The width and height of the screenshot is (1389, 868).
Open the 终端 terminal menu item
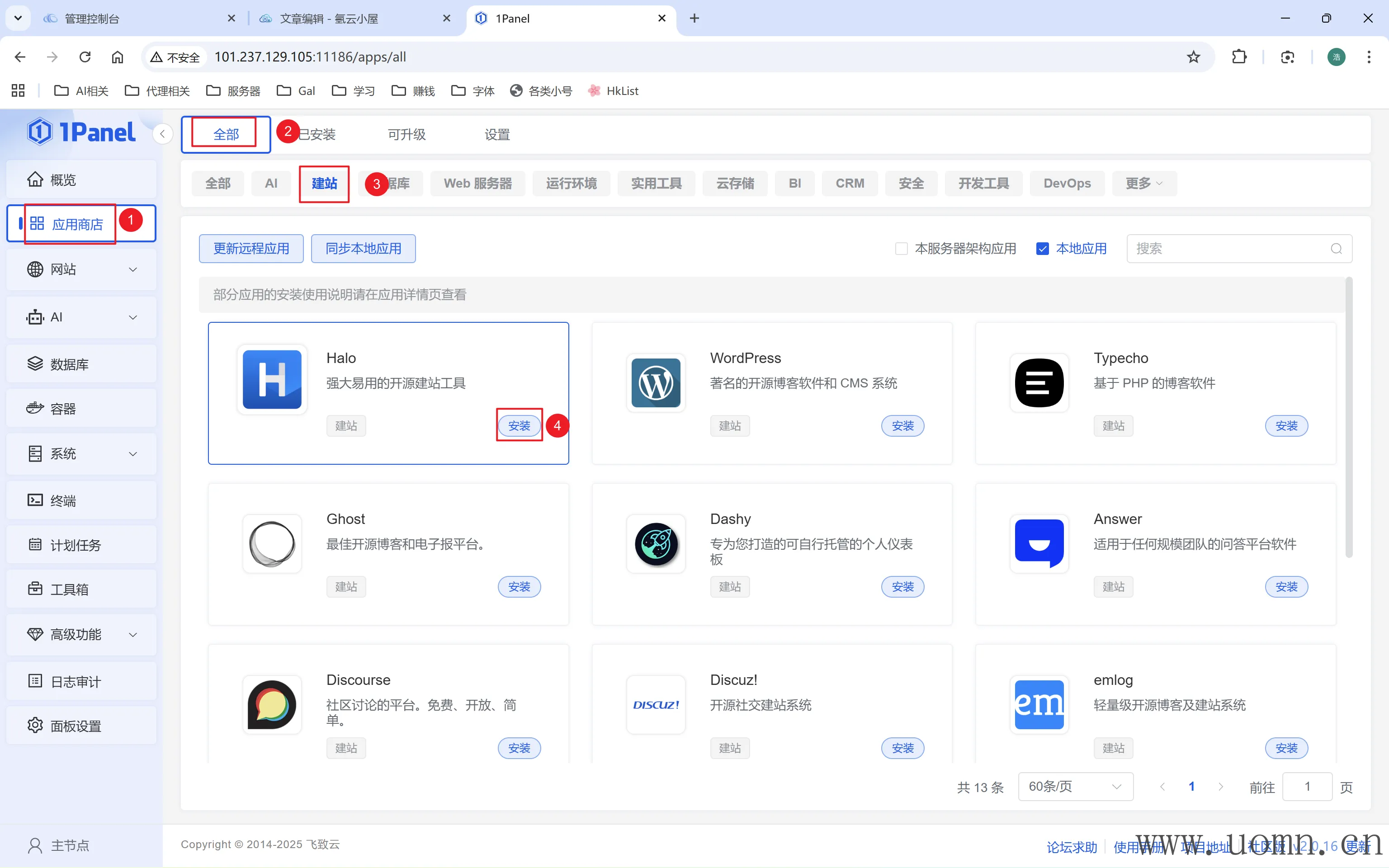pos(63,500)
